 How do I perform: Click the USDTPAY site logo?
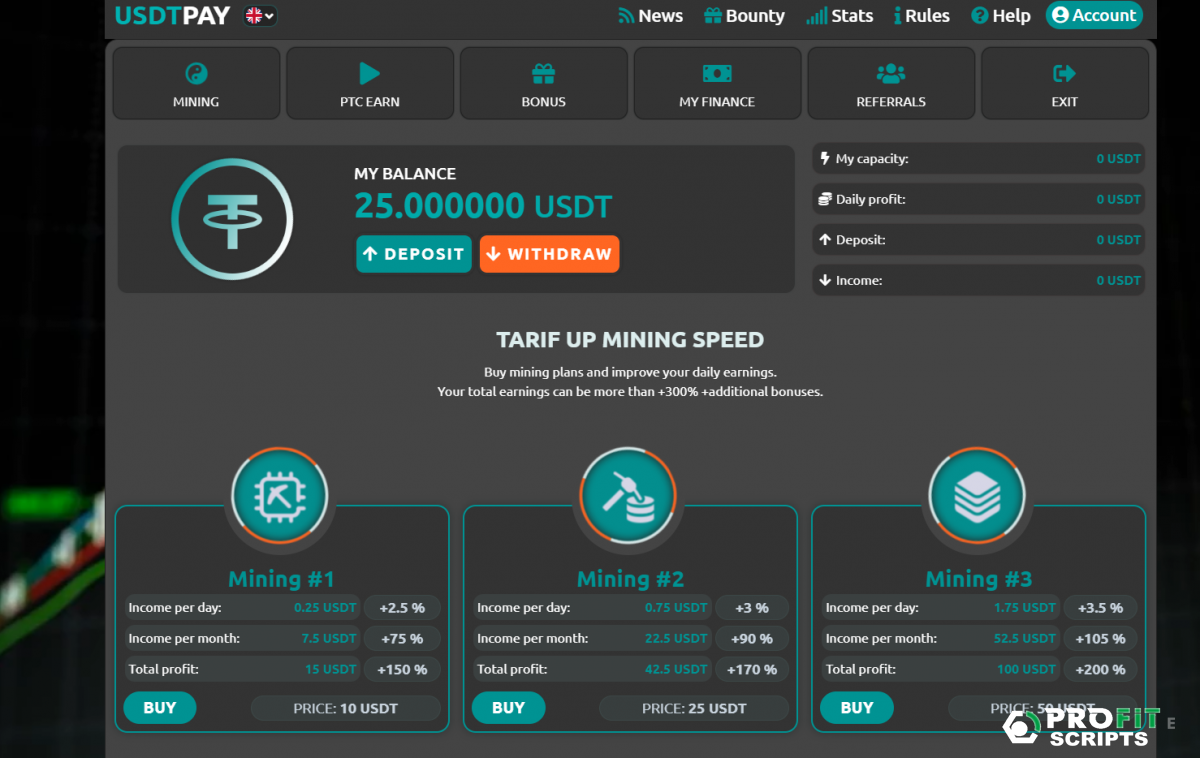(172, 15)
